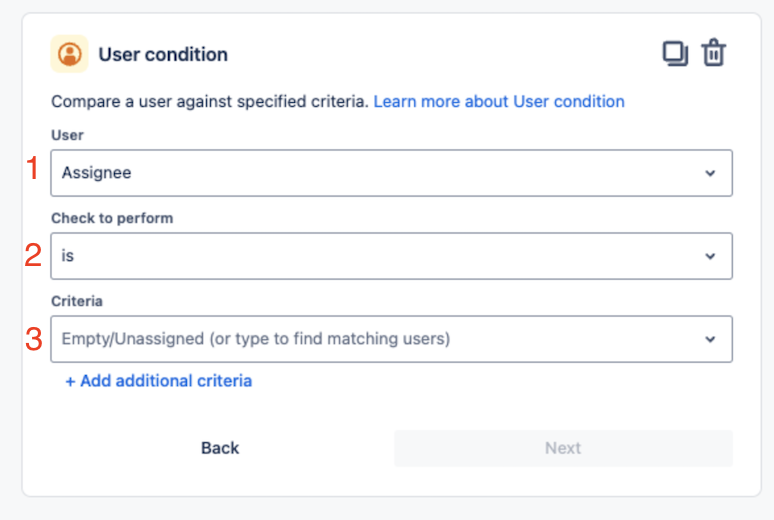Duplicate the User condition component
774x520 pixels.
(675, 53)
